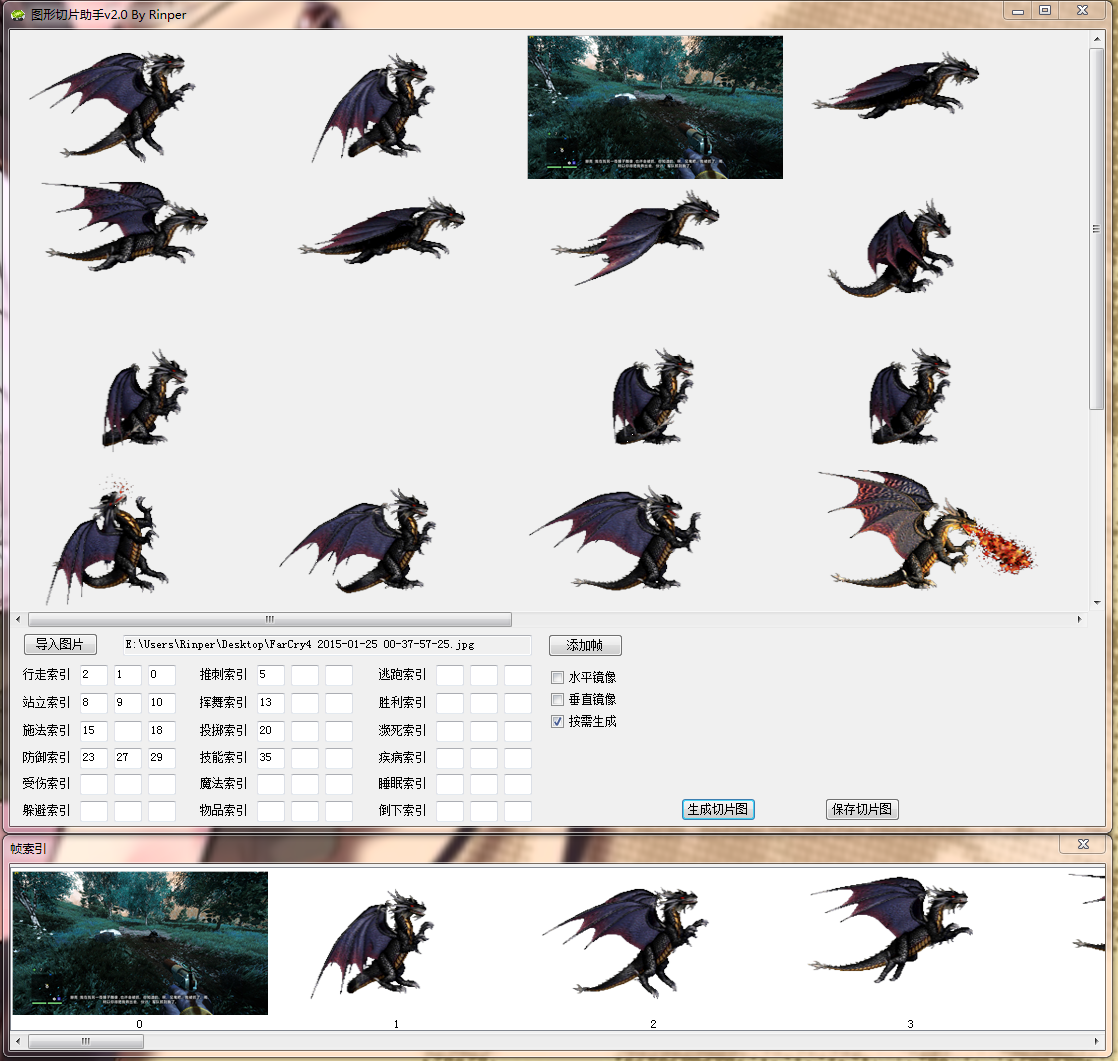Click the 保存切片图 save button

tap(861, 809)
